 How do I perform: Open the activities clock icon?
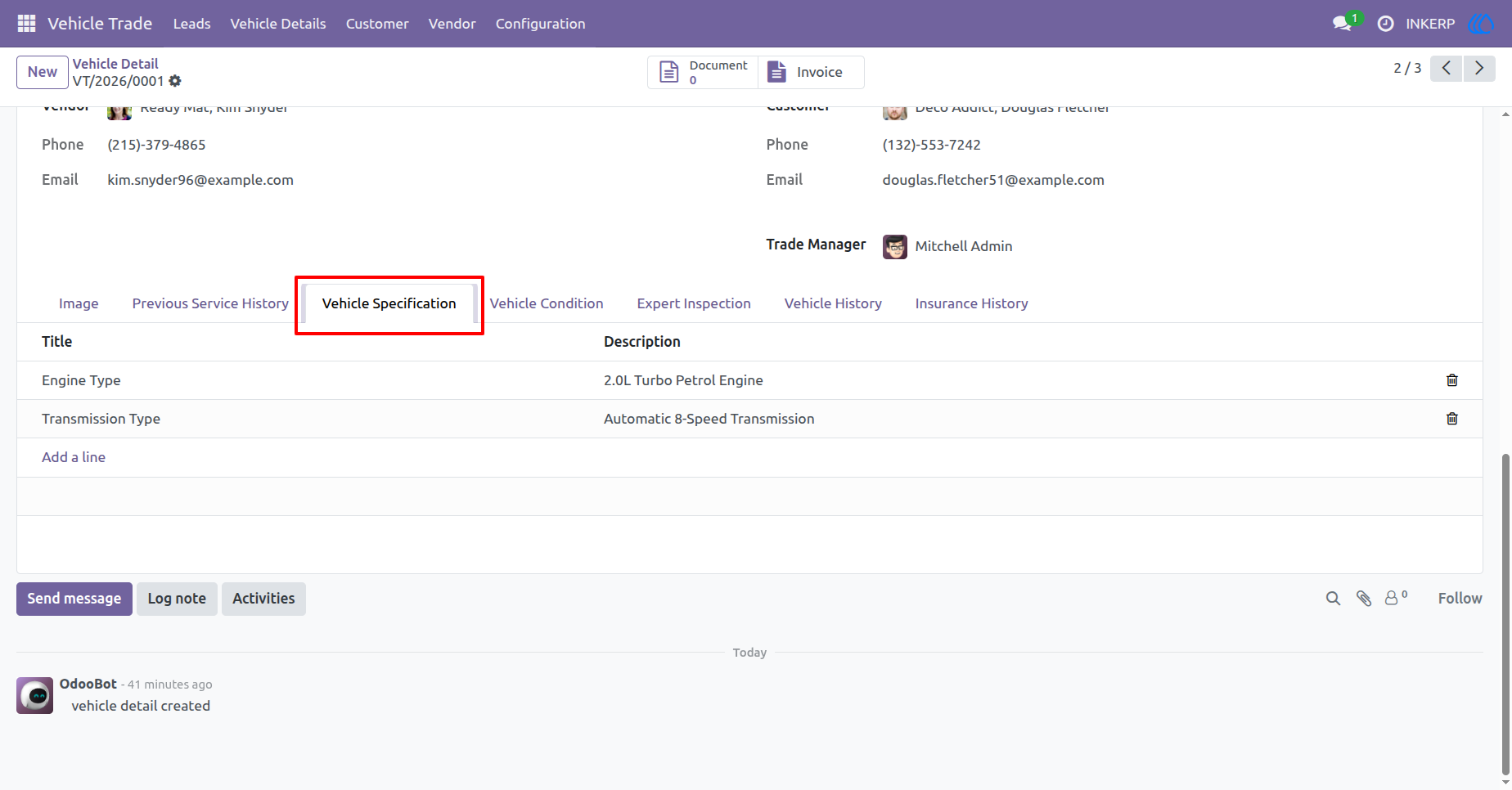[x=1385, y=24]
